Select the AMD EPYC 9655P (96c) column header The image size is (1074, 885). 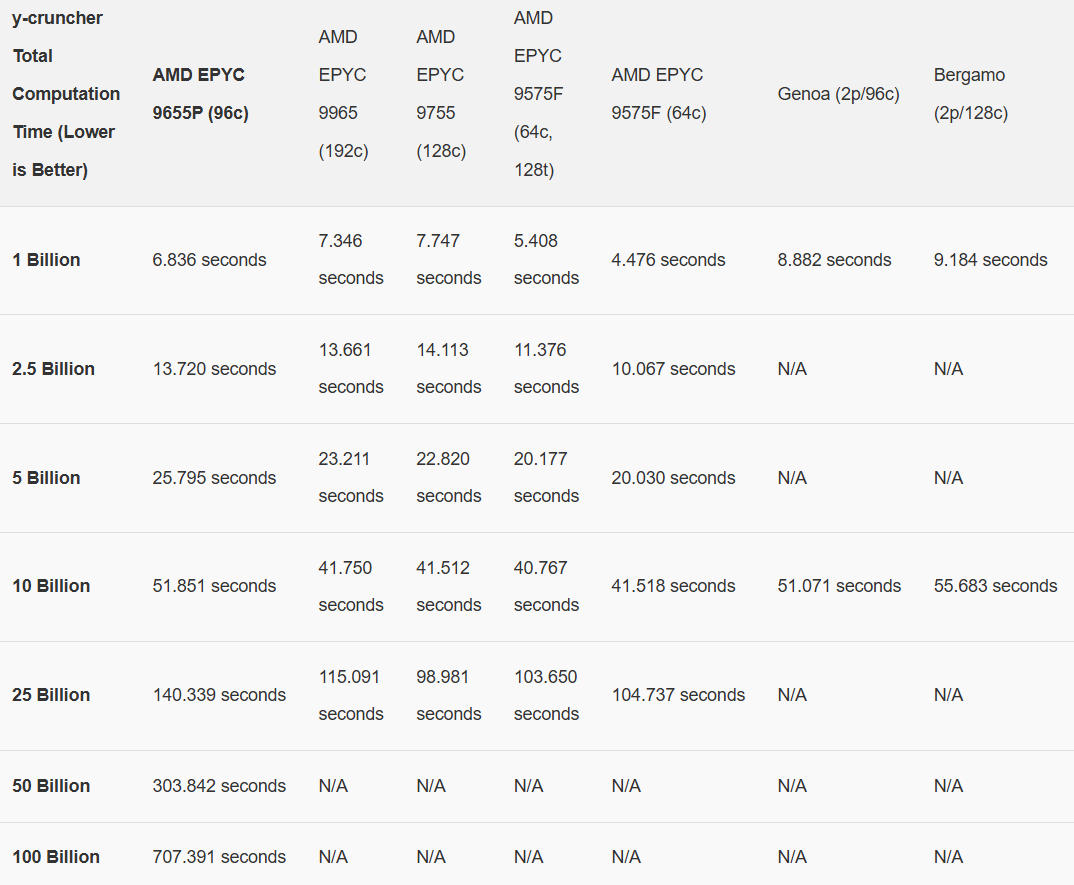201,94
